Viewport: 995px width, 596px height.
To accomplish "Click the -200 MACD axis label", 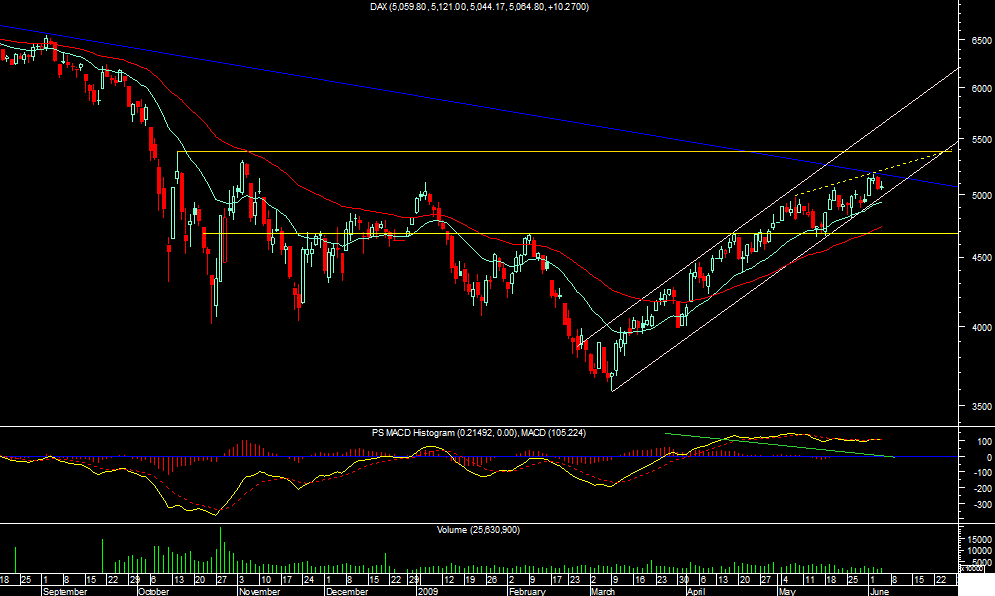I will click(982, 489).
